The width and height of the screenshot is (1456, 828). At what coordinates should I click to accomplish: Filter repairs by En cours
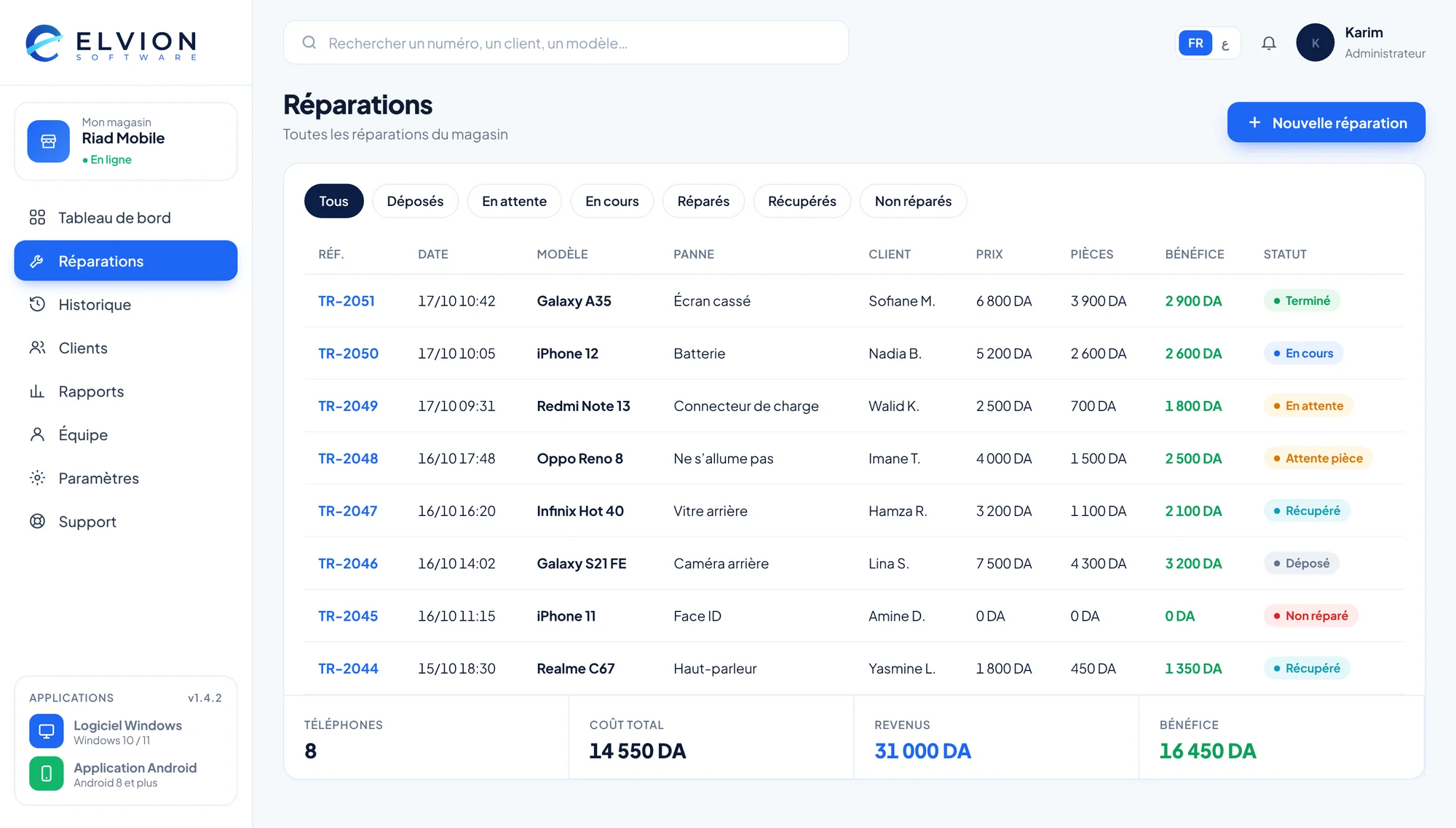coord(612,201)
